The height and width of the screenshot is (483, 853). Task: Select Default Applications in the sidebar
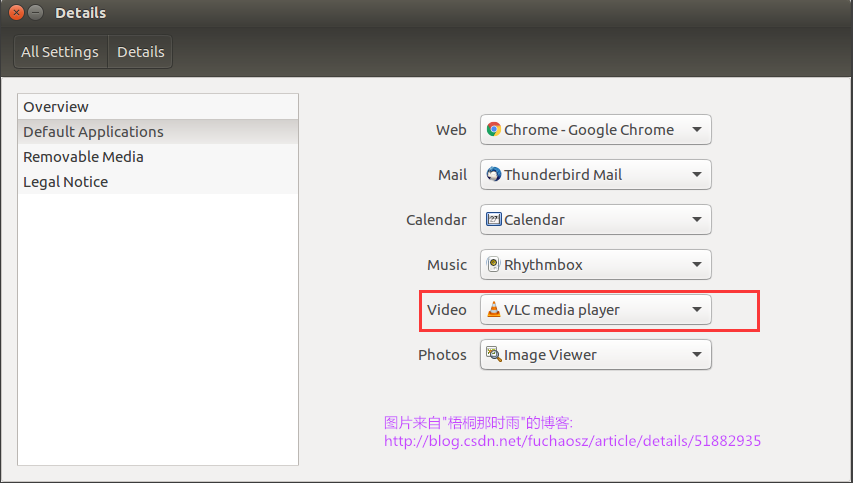click(x=93, y=132)
